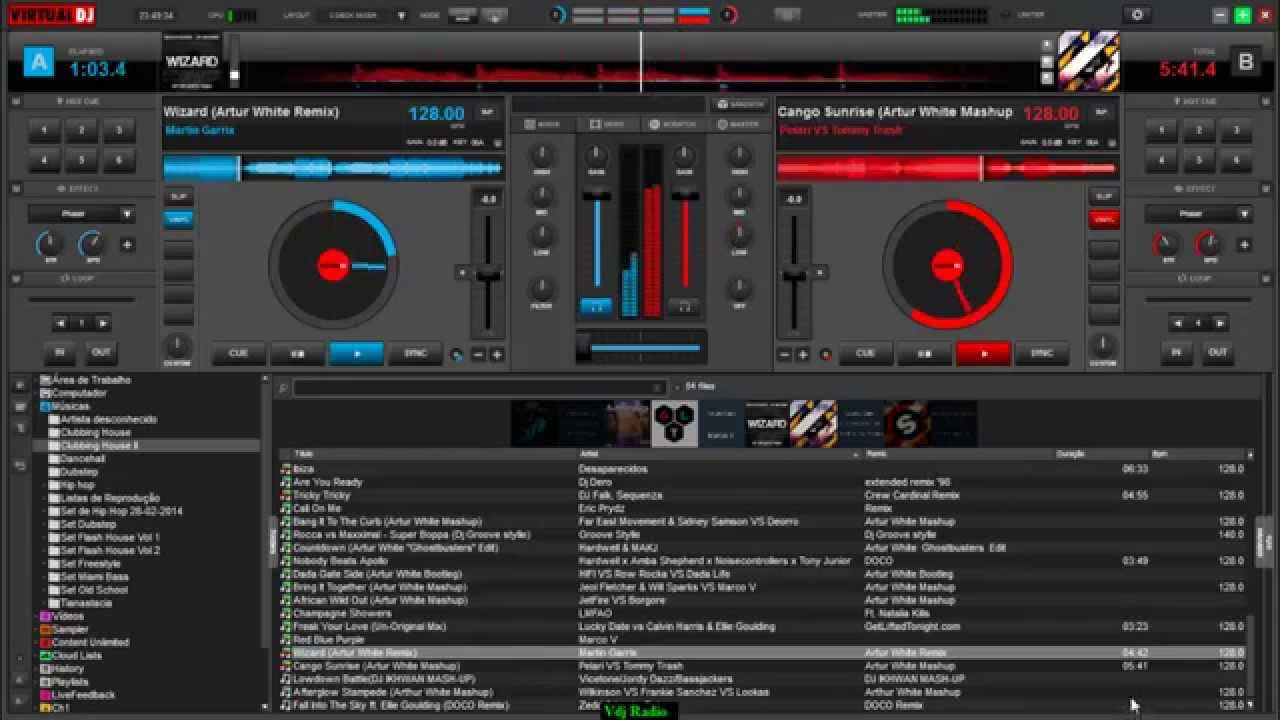This screenshot has width=1280, height=720.
Task: Open the Set Miami Bass folder
Action: (94, 576)
